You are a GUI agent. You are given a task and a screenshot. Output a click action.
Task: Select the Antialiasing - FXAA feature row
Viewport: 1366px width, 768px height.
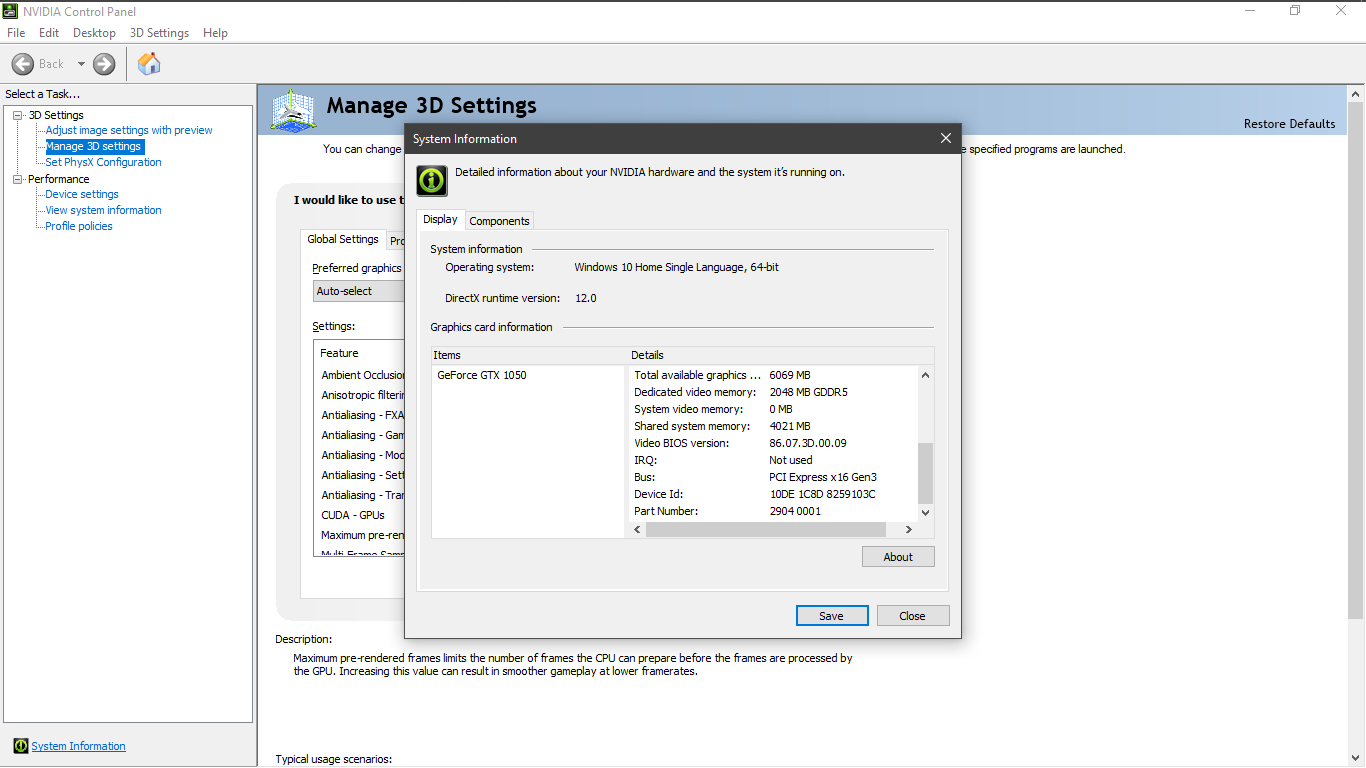(x=360, y=415)
